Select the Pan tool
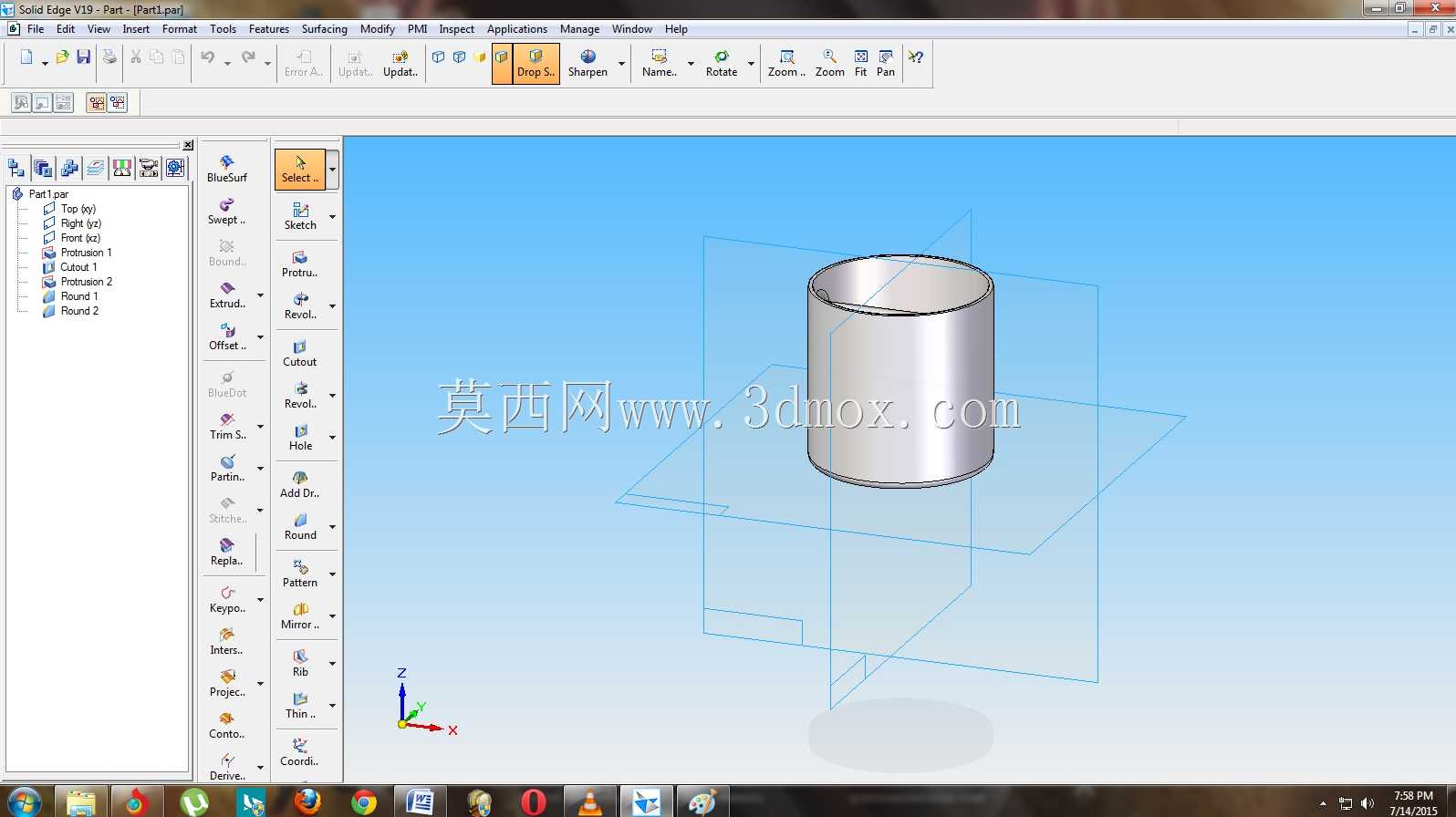1456x817 pixels. click(x=886, y=64)
